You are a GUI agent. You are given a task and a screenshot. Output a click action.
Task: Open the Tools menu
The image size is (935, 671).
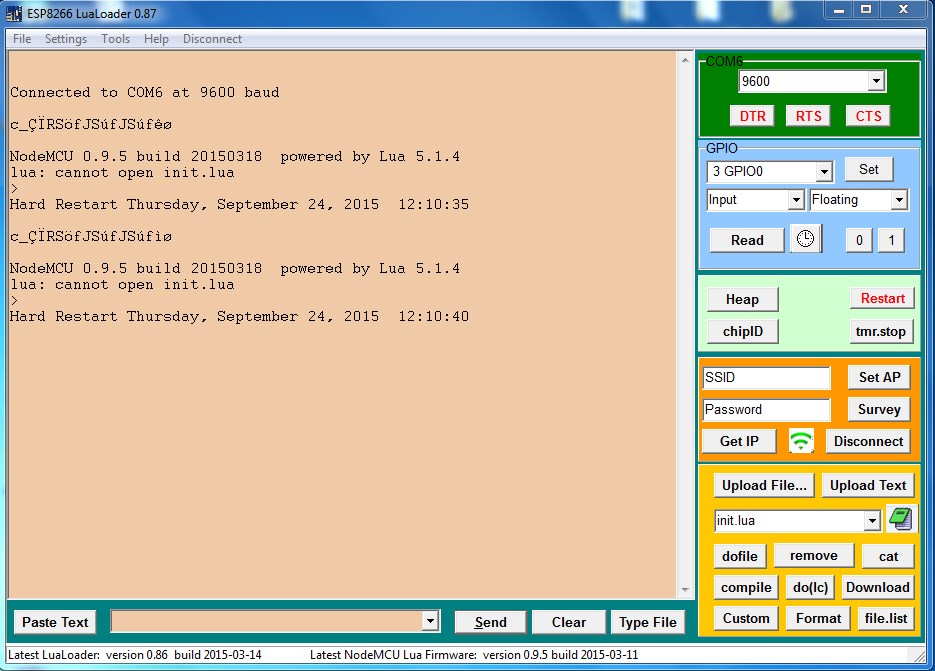coord(115,39)
